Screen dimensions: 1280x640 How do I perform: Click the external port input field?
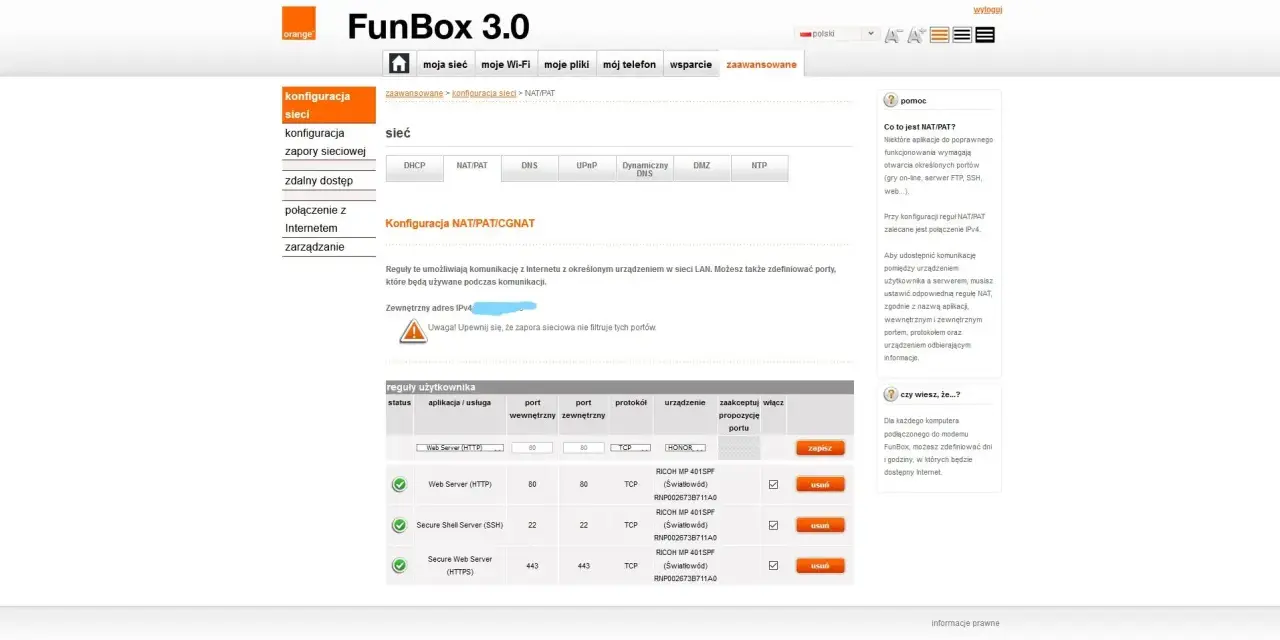tap(584, 448)
